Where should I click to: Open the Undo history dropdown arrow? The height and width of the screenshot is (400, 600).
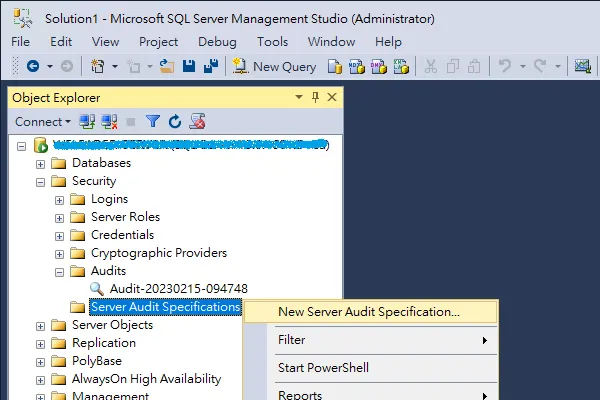522,67
